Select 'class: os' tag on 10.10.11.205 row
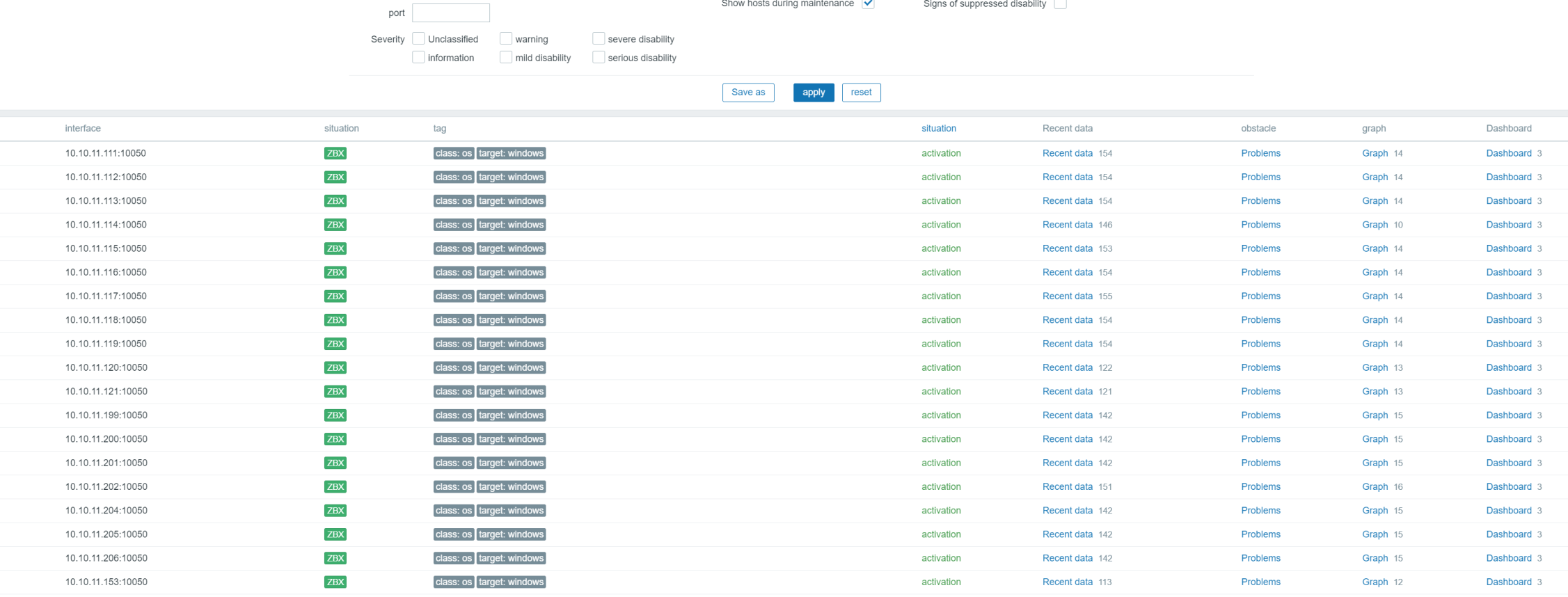 [454, 534]
